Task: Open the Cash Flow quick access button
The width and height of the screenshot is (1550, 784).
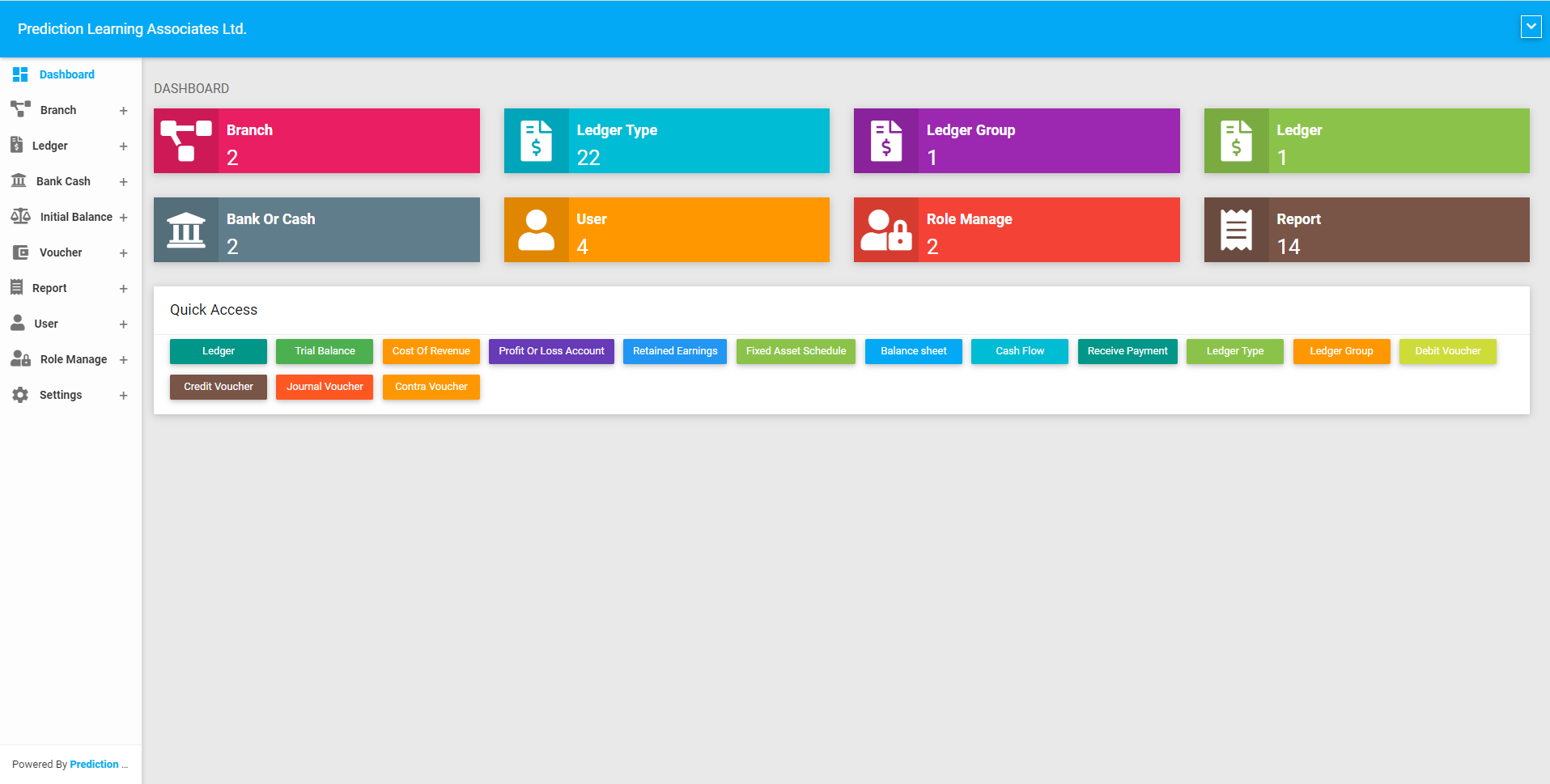Action: pos(1020,351)
